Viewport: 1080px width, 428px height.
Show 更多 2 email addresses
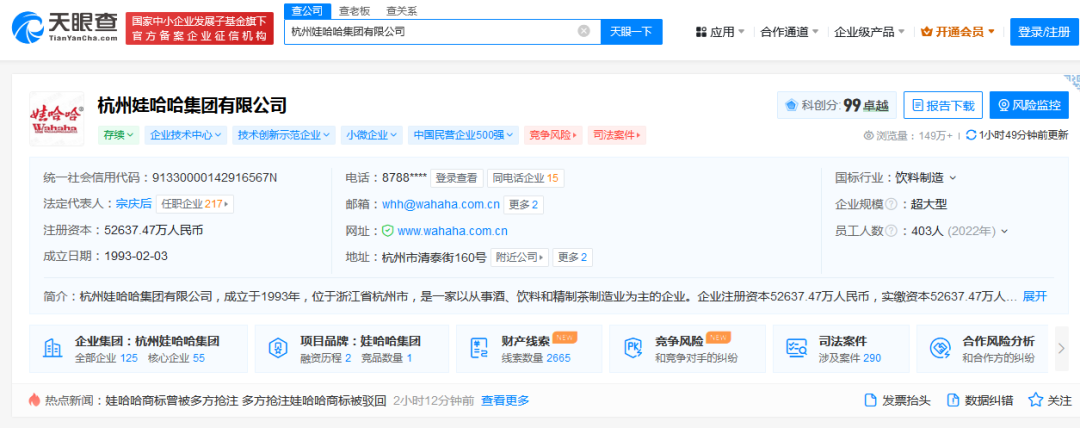(523, 204)
